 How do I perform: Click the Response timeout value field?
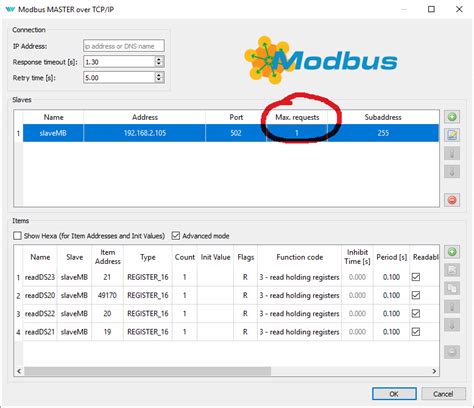point(119,62)
